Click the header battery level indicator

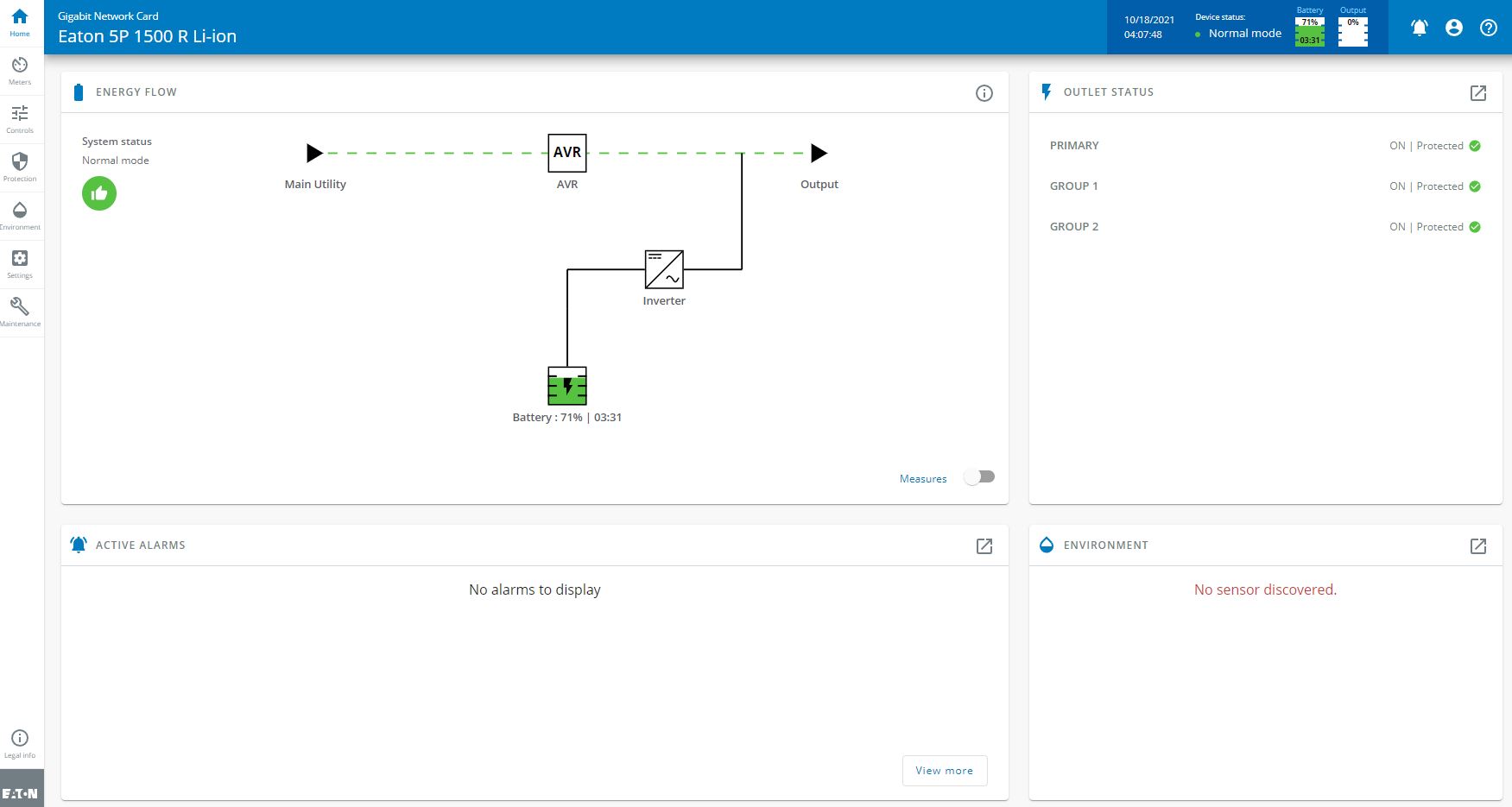tap(1310, 32)
